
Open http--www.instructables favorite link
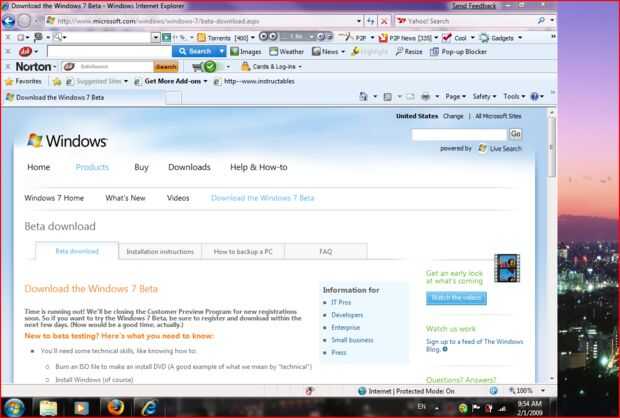tap(254, 81)
